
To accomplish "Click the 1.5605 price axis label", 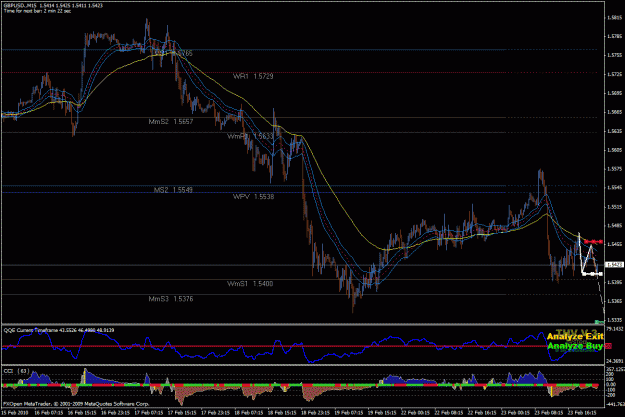I will click(x=614, y=150).
